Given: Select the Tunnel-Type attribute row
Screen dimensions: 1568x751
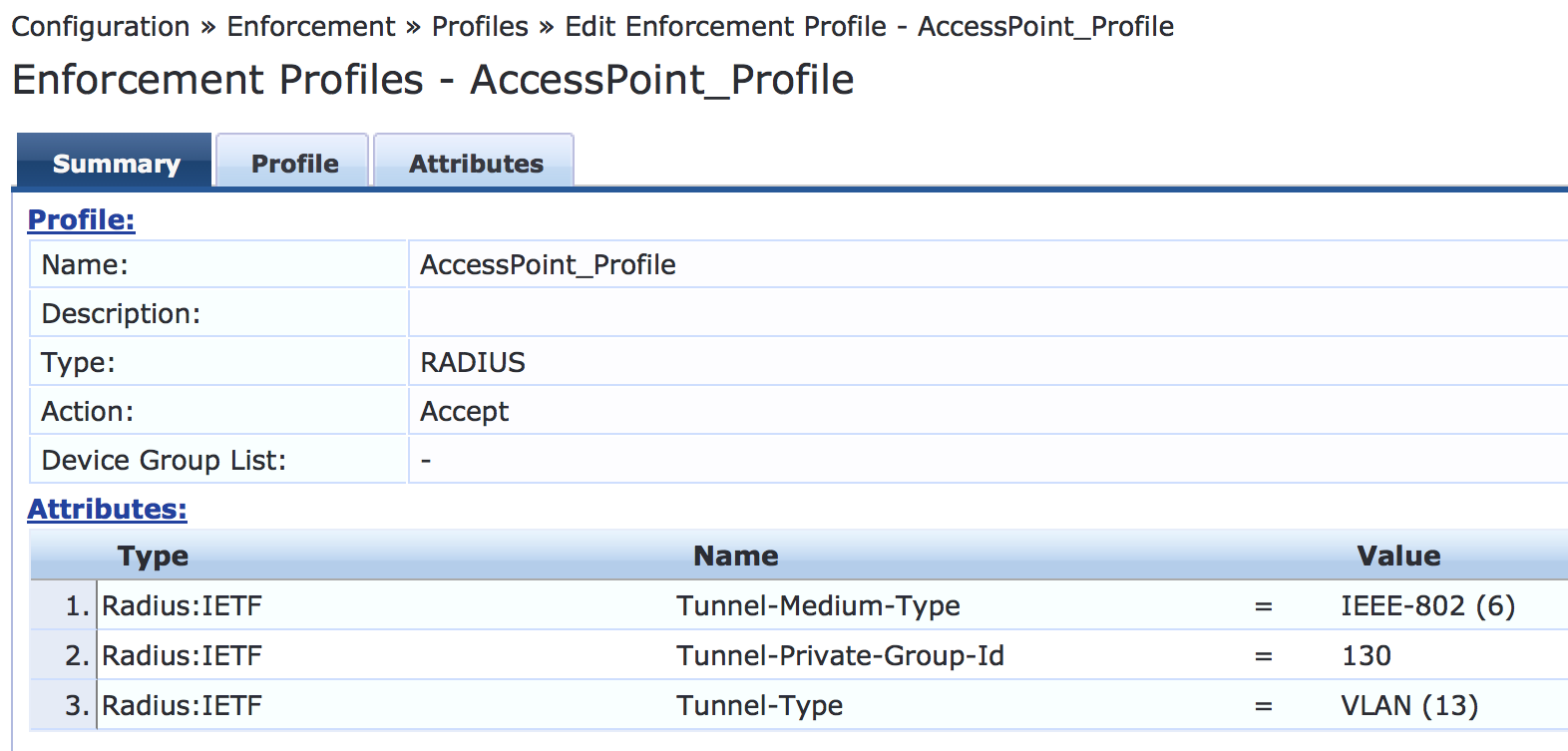Looking at the screenshot, I should point(759,705).
